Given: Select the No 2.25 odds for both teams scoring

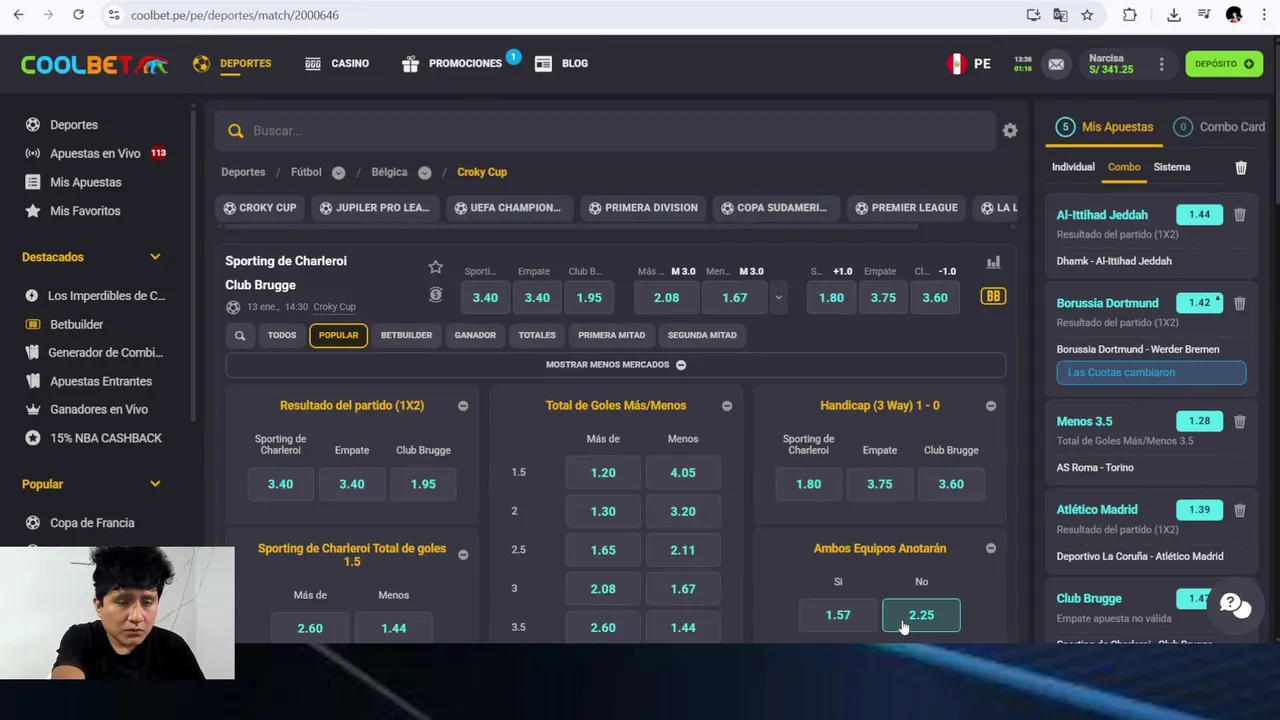Looking at the screenshot, I should click(x=921, y=616).
